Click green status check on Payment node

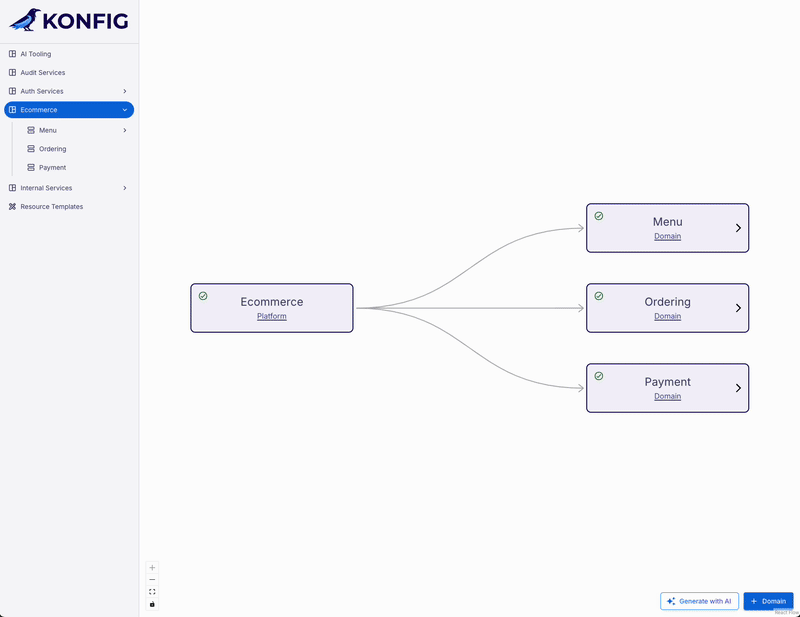coord(599,376)
